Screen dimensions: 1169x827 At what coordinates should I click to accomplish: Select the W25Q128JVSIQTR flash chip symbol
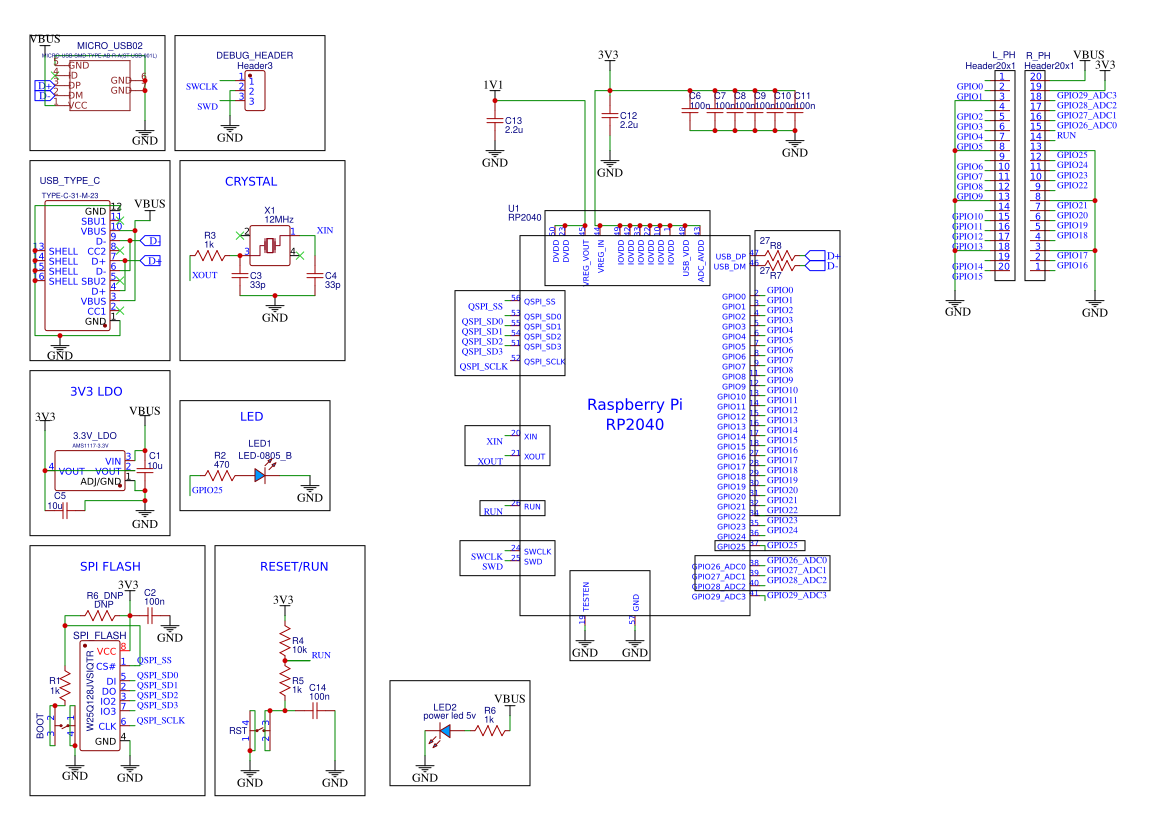[101, 696]
